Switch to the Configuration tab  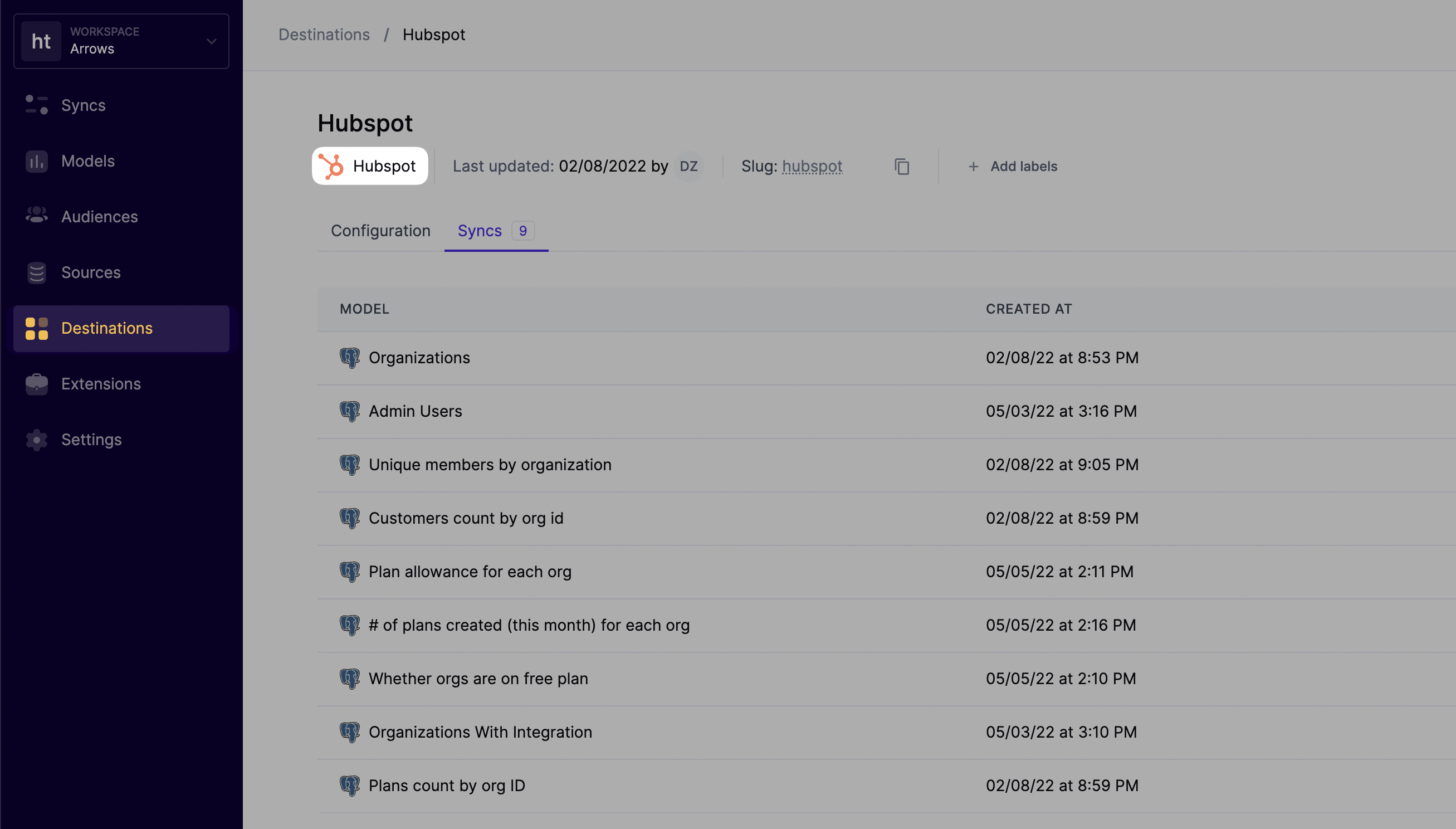pyautogui.click(x=380, y=231)
